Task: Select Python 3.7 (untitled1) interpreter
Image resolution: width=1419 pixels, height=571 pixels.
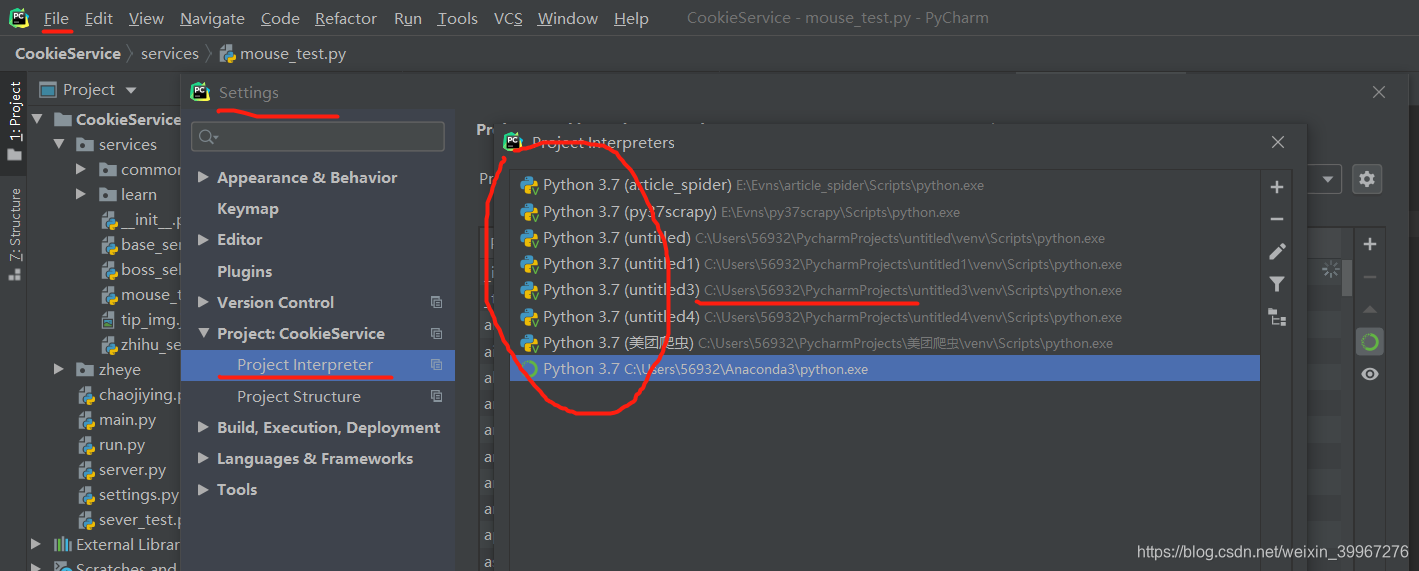Action: tap(885, 264)
